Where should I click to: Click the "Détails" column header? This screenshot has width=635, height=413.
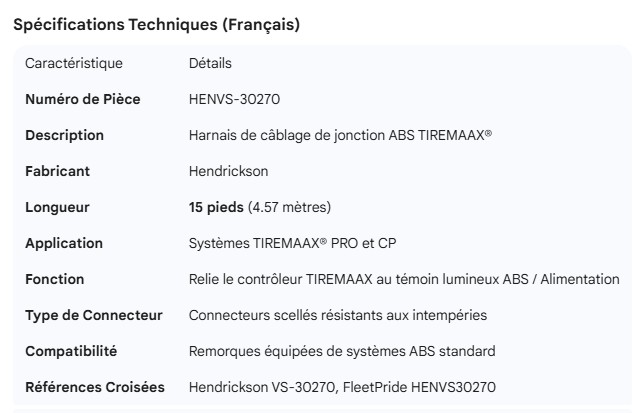click(210, 64)
